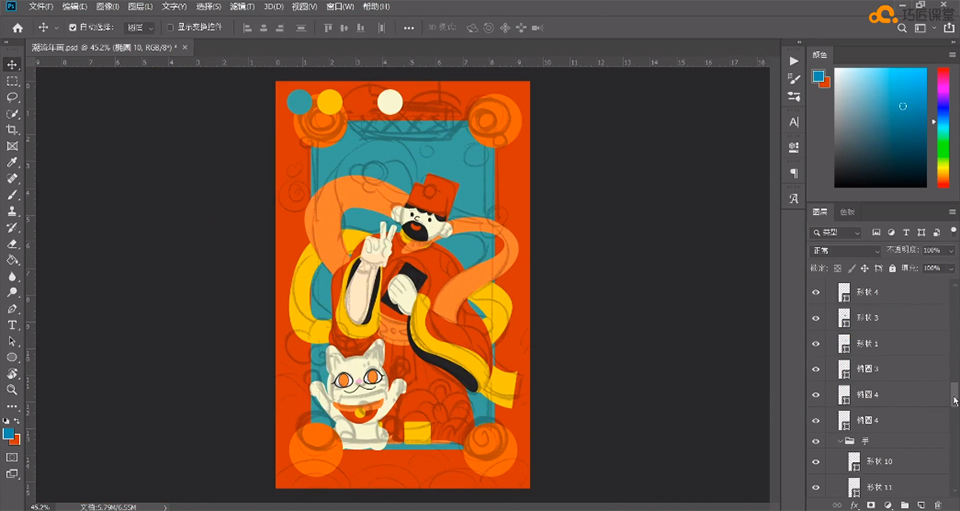This screenshot has height=511, width=960.
Task: Select the Clone Stamp tool
Action: [12, 211]
